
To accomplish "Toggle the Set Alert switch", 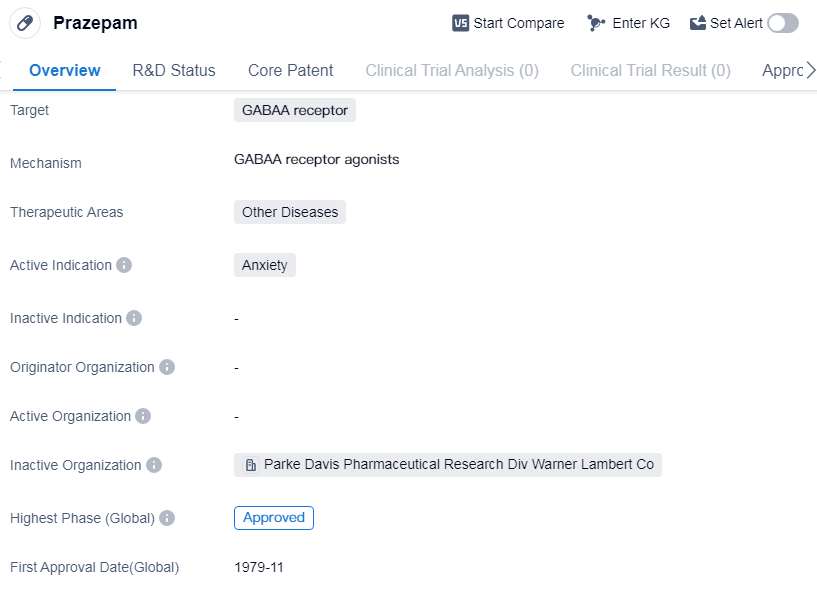I will (x=783, y=23).
